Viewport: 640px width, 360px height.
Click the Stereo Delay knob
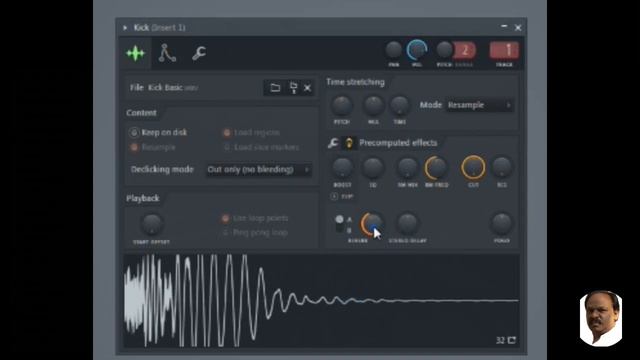pyautogui.click(x=407, y=223)
